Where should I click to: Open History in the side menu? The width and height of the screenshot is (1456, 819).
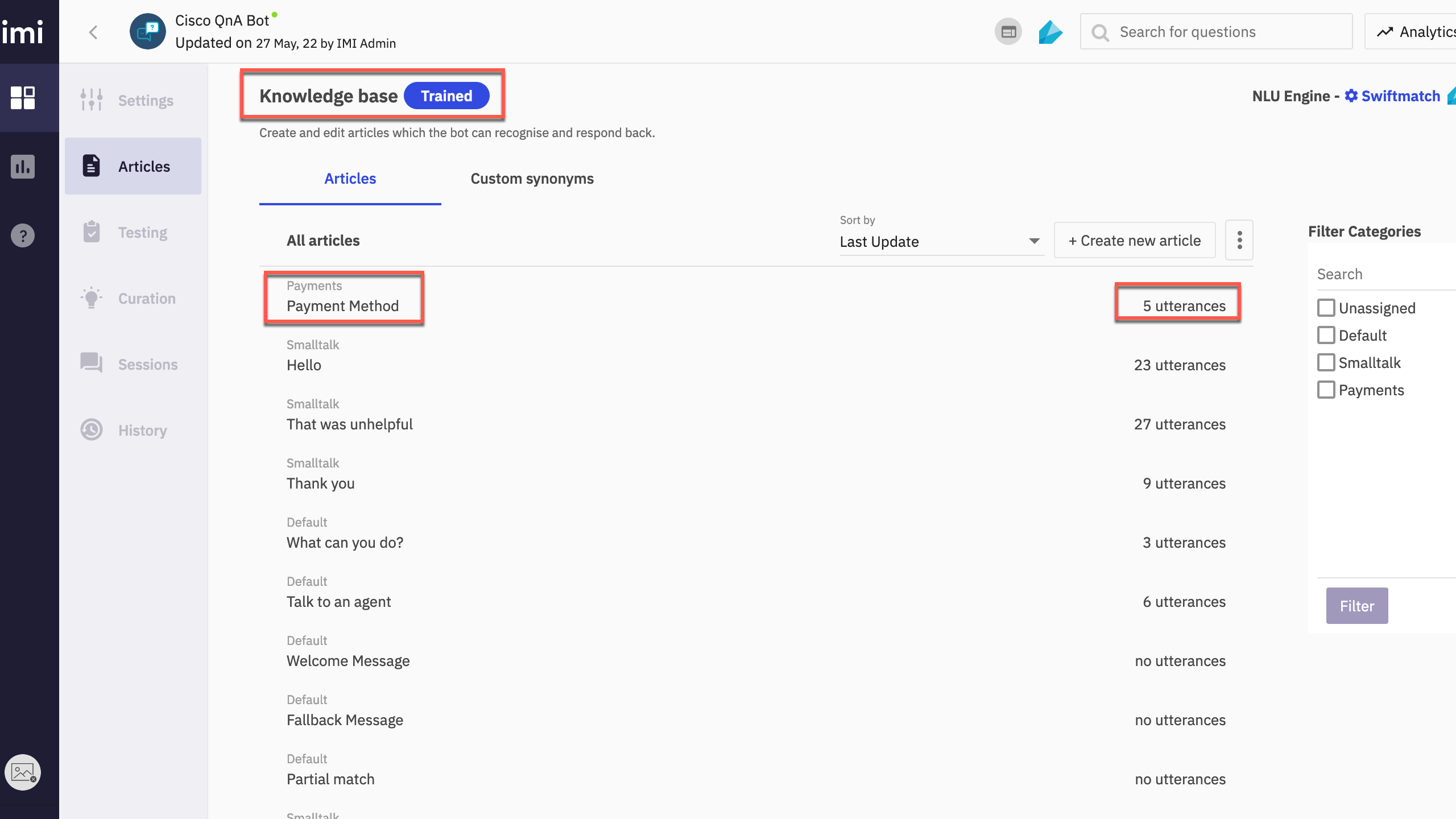(133, 431)
